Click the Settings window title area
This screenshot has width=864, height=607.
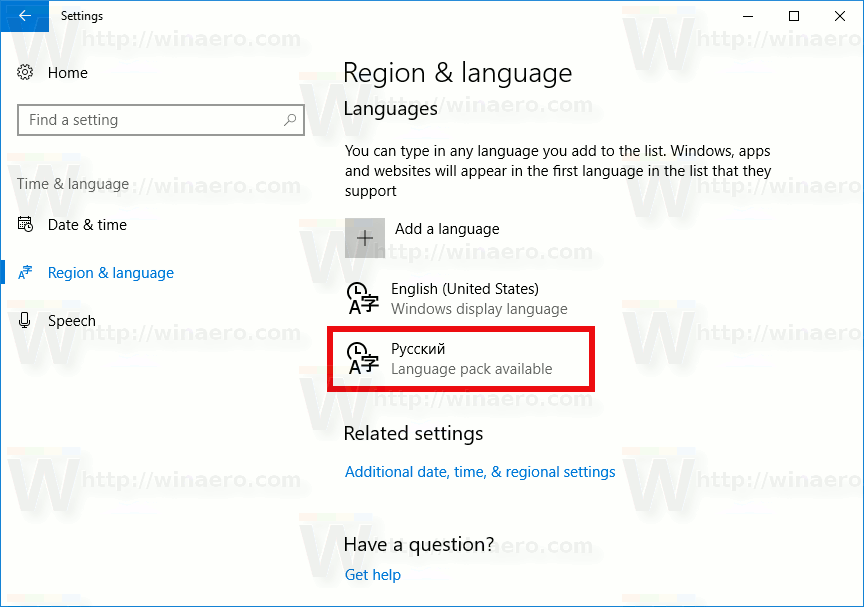tap(82, 16)
